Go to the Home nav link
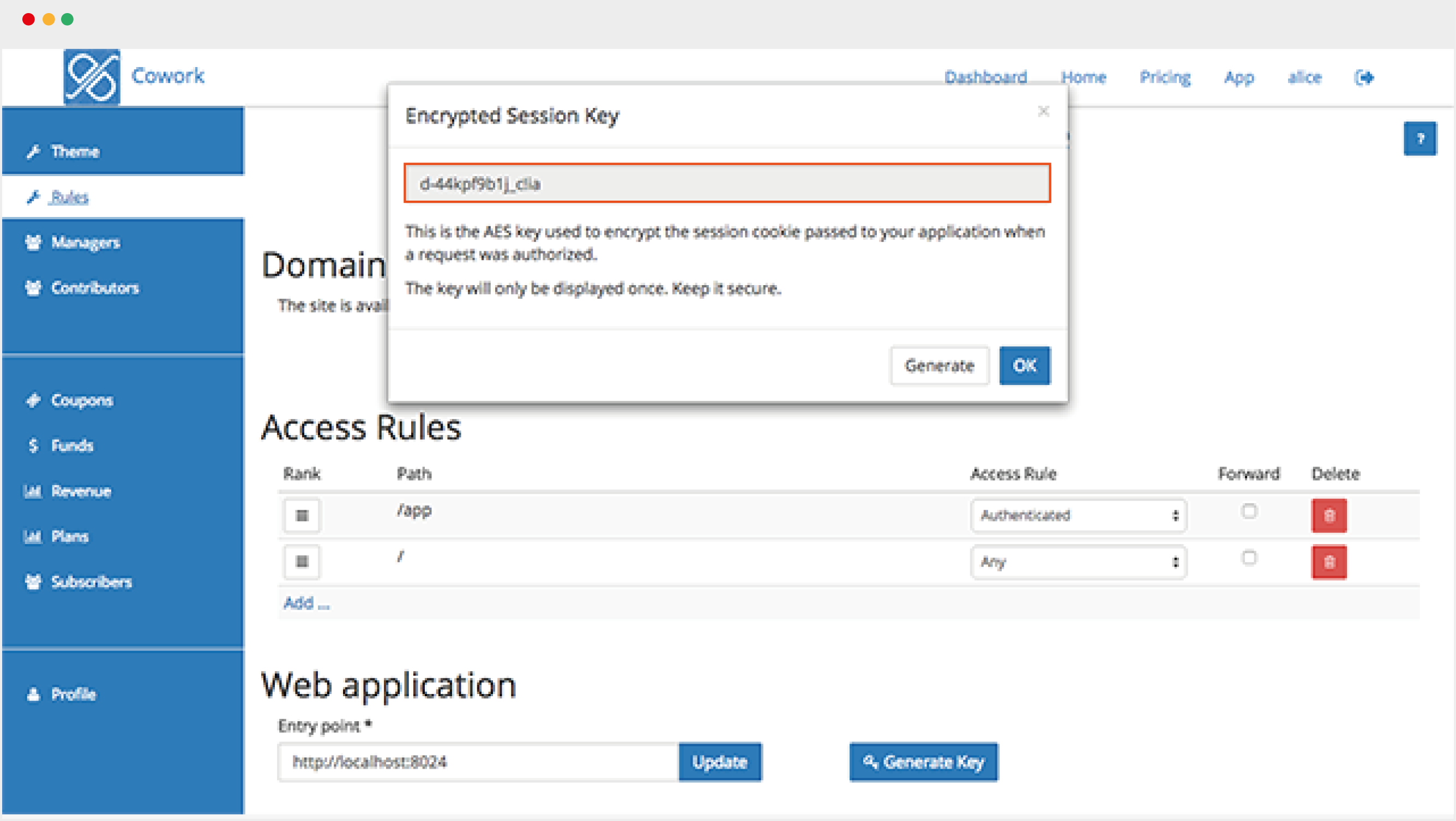 [1084, 77]
